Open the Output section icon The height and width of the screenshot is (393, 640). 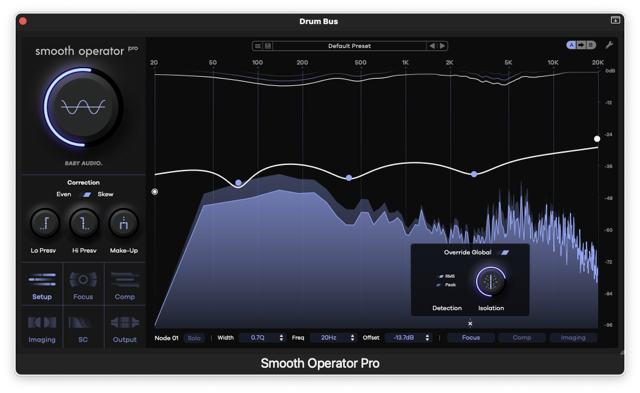point(125,322)
